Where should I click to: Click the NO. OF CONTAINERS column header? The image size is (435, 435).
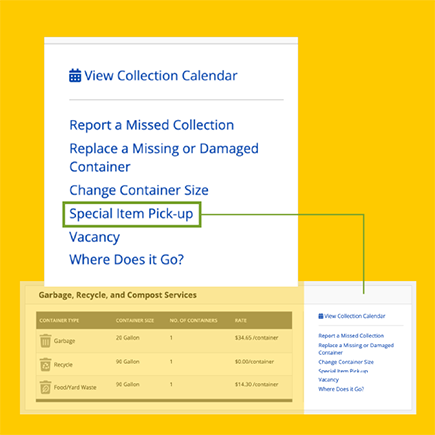193,320
